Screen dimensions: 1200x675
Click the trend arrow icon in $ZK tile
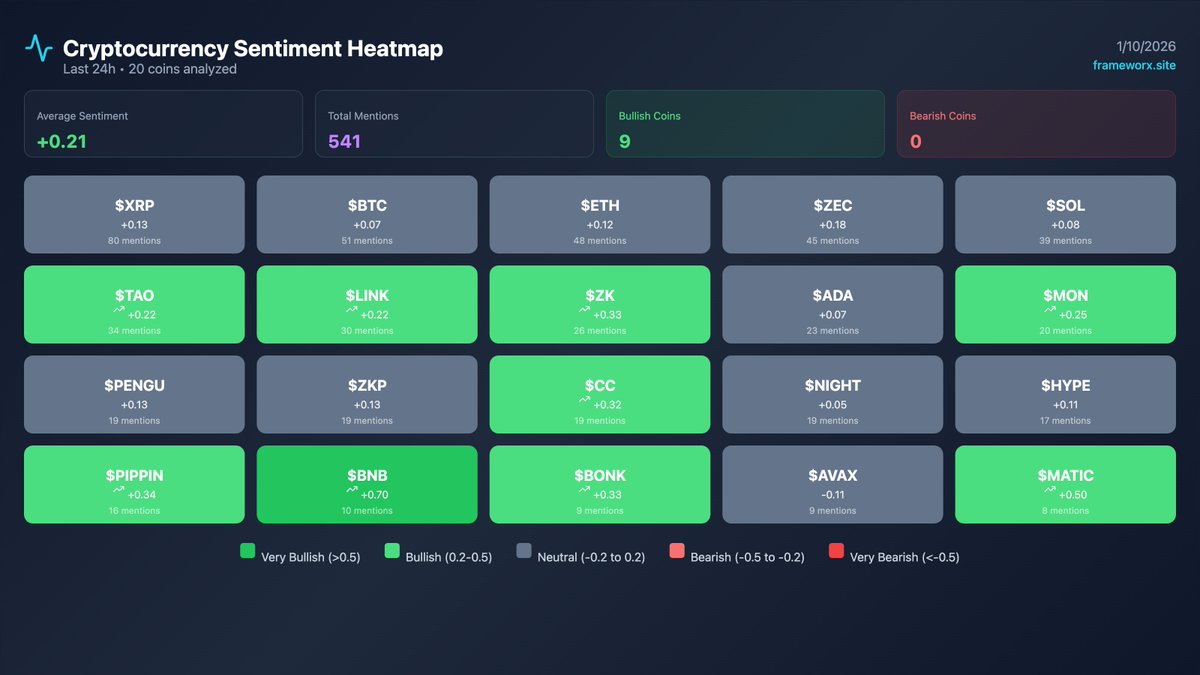(584, 312)
